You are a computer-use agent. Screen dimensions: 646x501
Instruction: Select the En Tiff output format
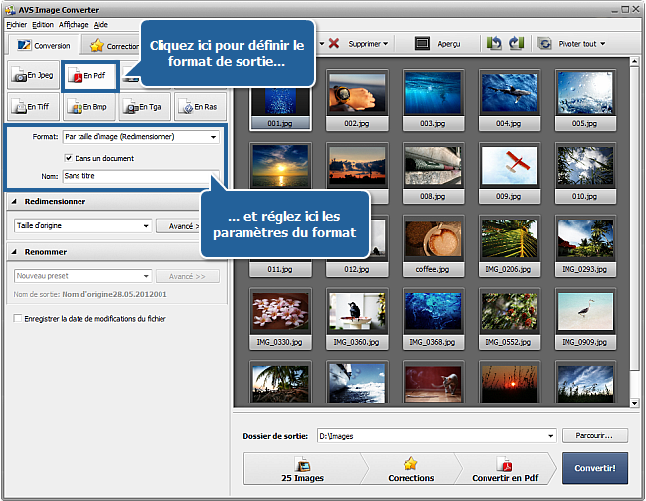point(32,106)
